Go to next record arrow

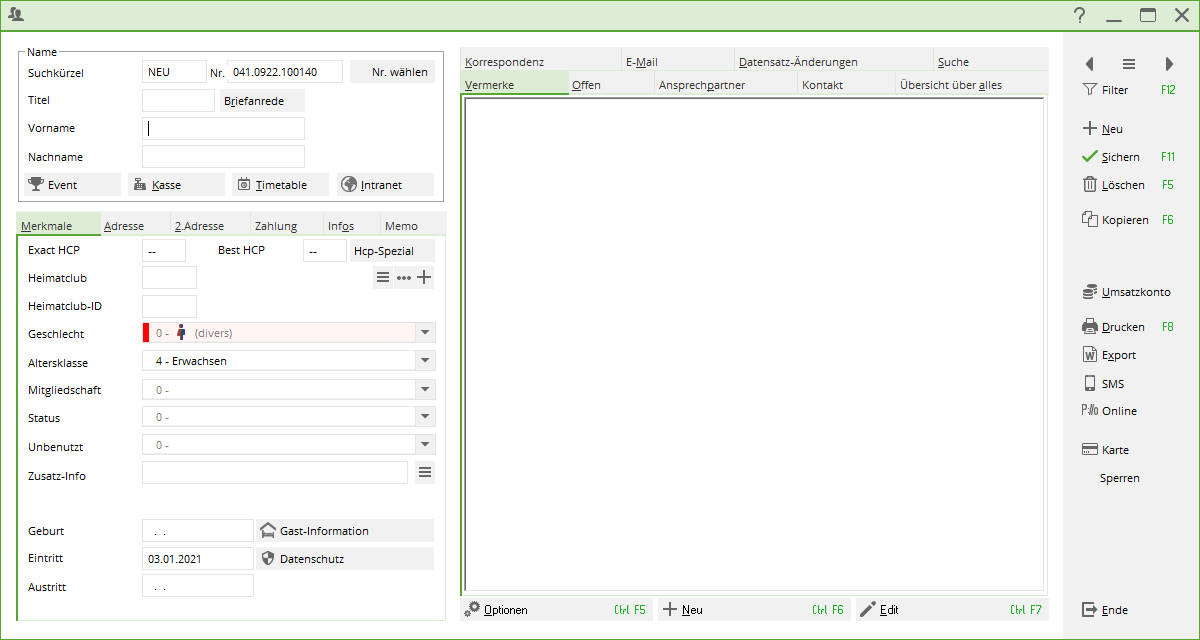tap(1169, 64)
